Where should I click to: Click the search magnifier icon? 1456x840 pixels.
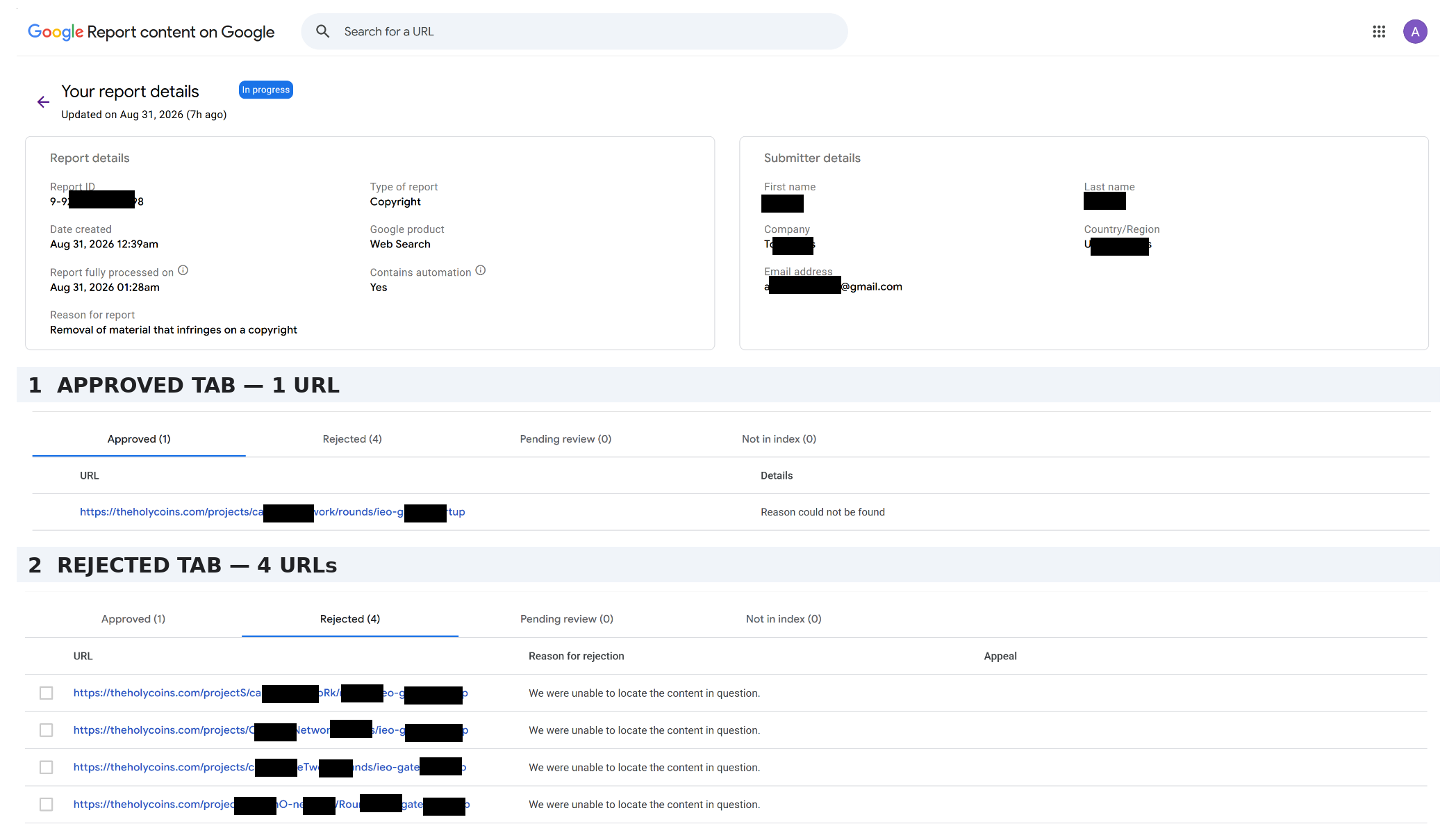pyautogui.click(x=323, y=31)
